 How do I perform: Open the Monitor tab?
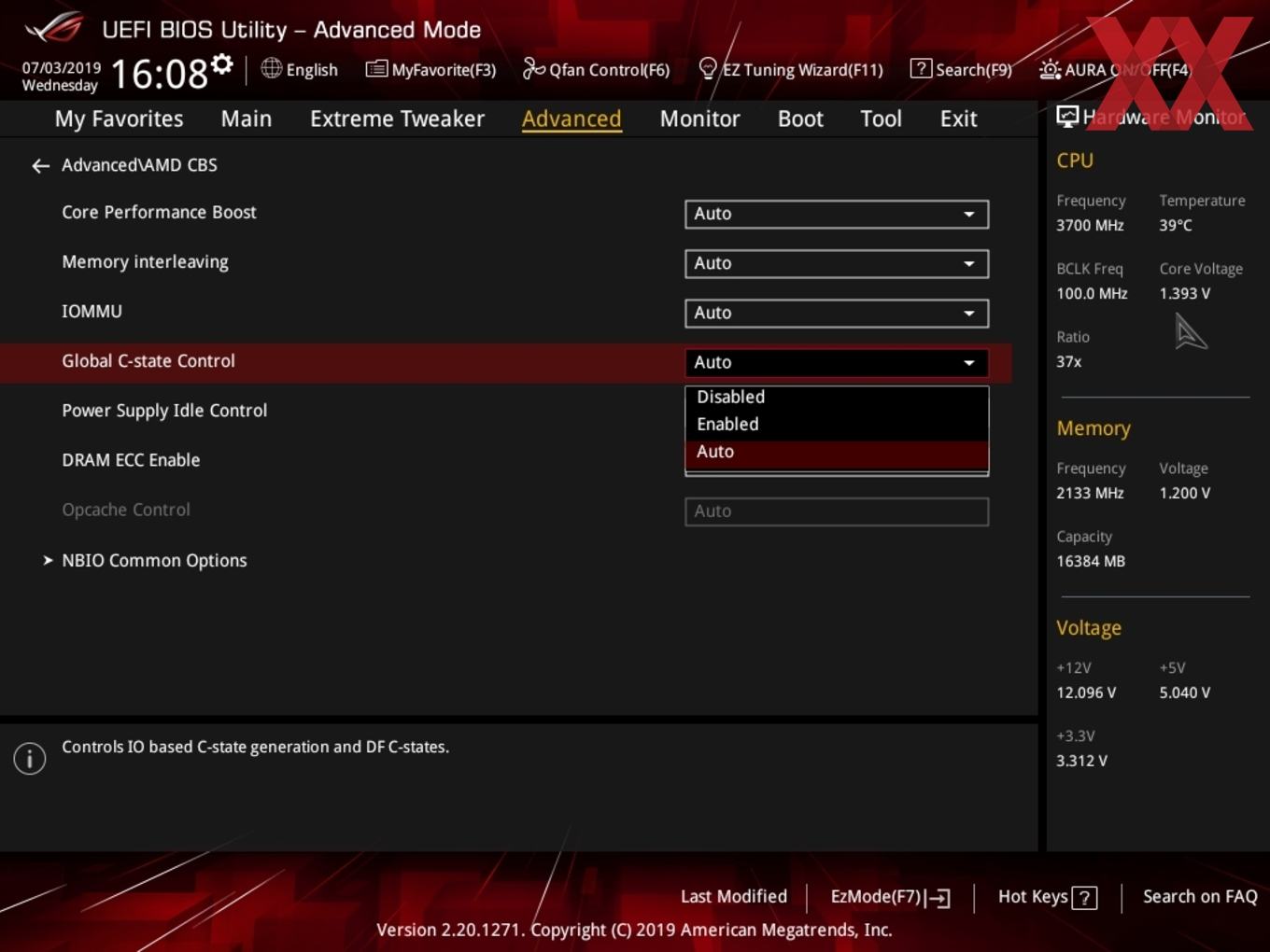click(x=699, y=119)
